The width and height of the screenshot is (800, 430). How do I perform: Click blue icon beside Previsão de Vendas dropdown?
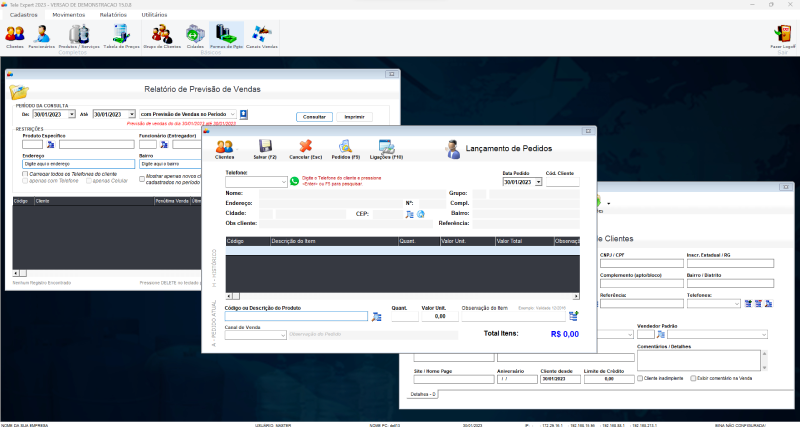[244, 114]
